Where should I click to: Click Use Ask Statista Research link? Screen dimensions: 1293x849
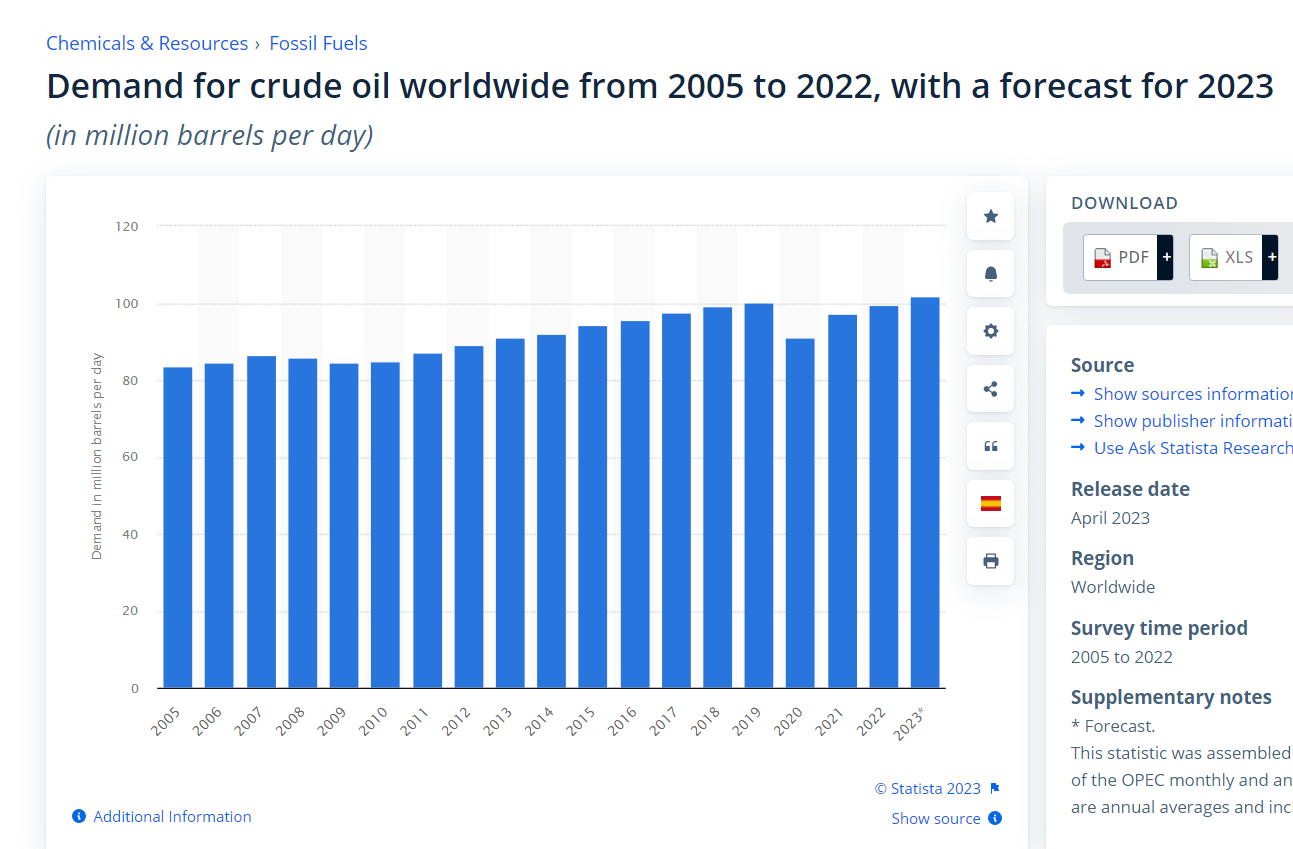(1193, 448)
